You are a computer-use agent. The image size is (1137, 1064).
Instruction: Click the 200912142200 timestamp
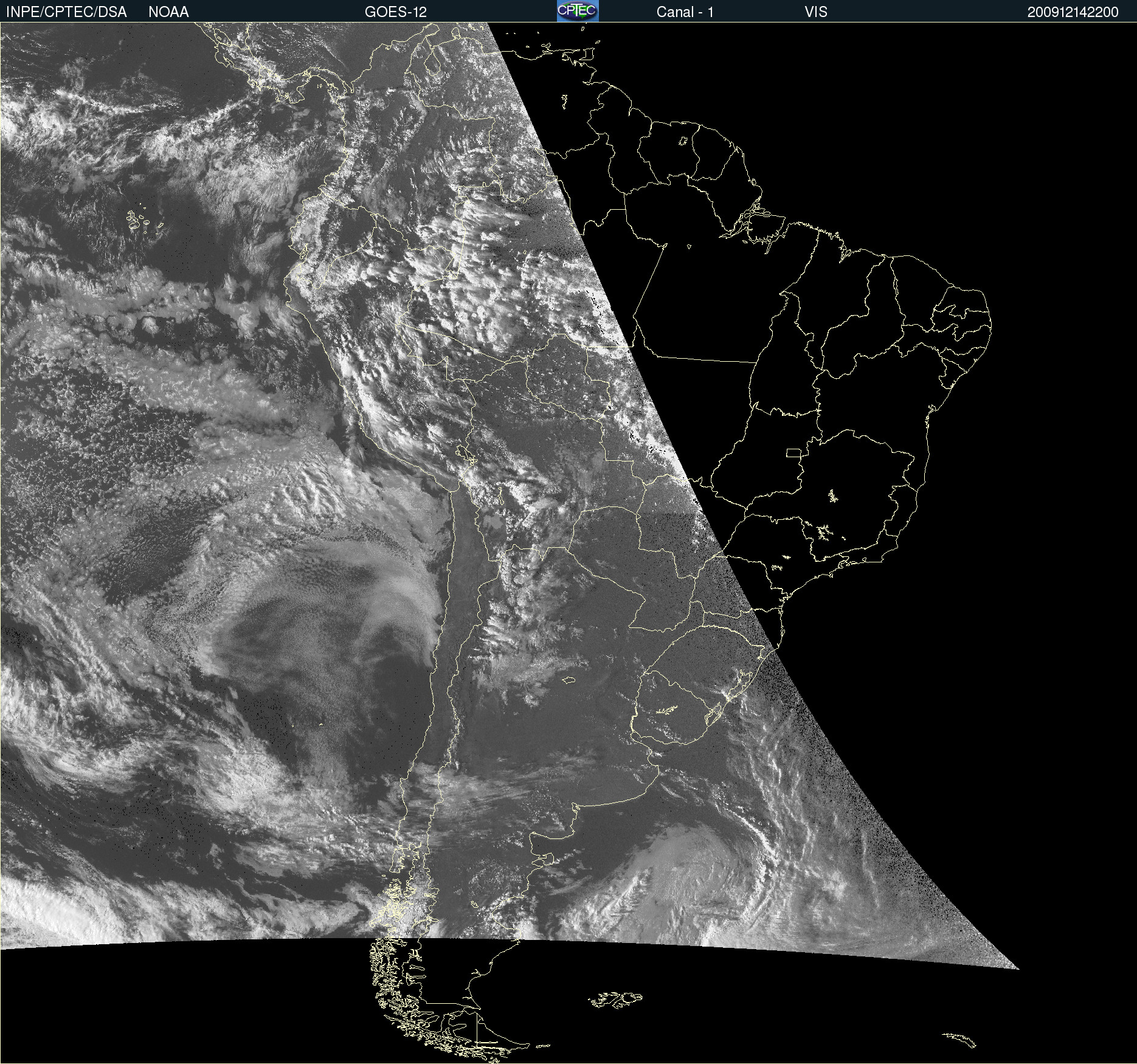(x=1073, y=12)
